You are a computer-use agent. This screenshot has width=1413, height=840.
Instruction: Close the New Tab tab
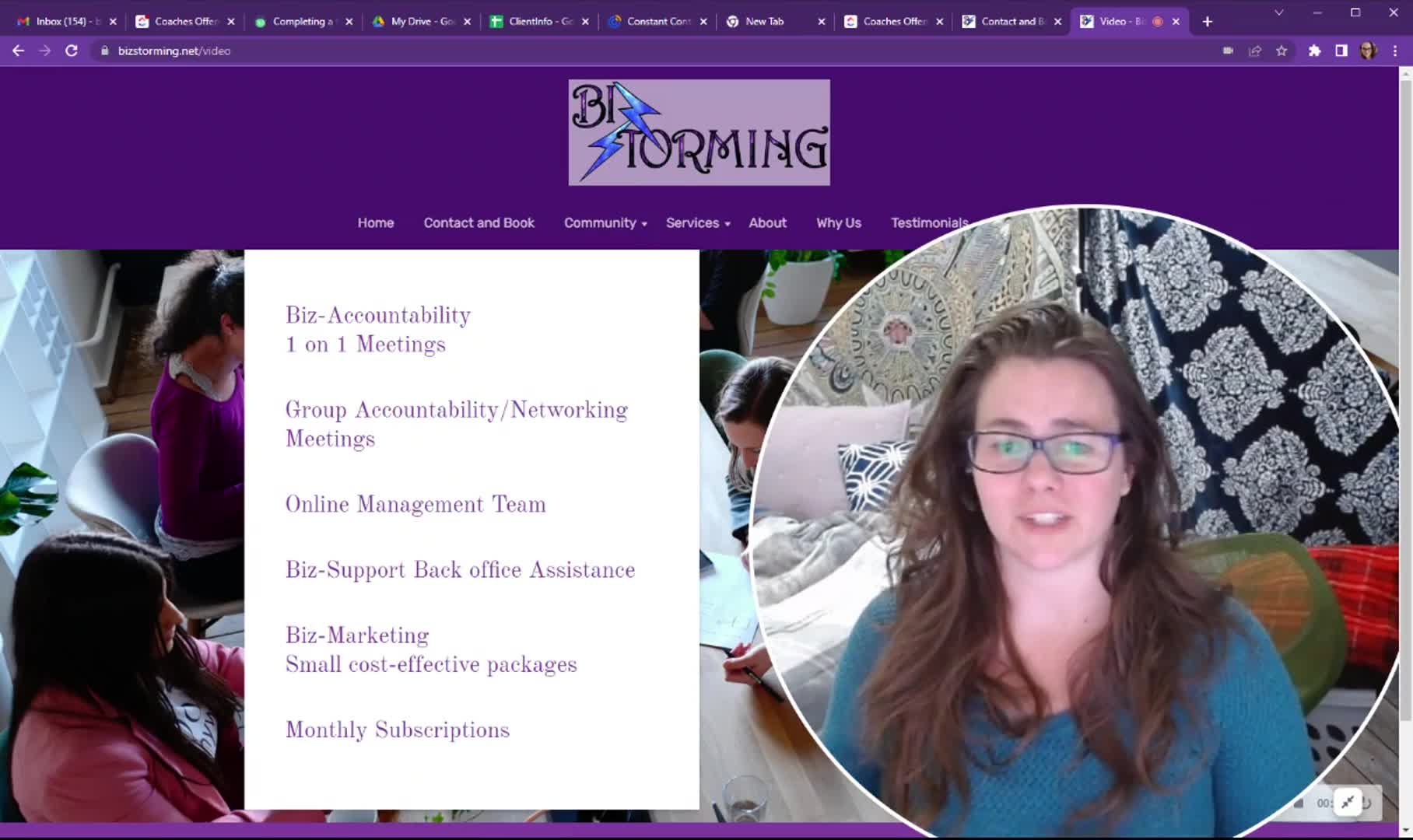click(822, 22)
